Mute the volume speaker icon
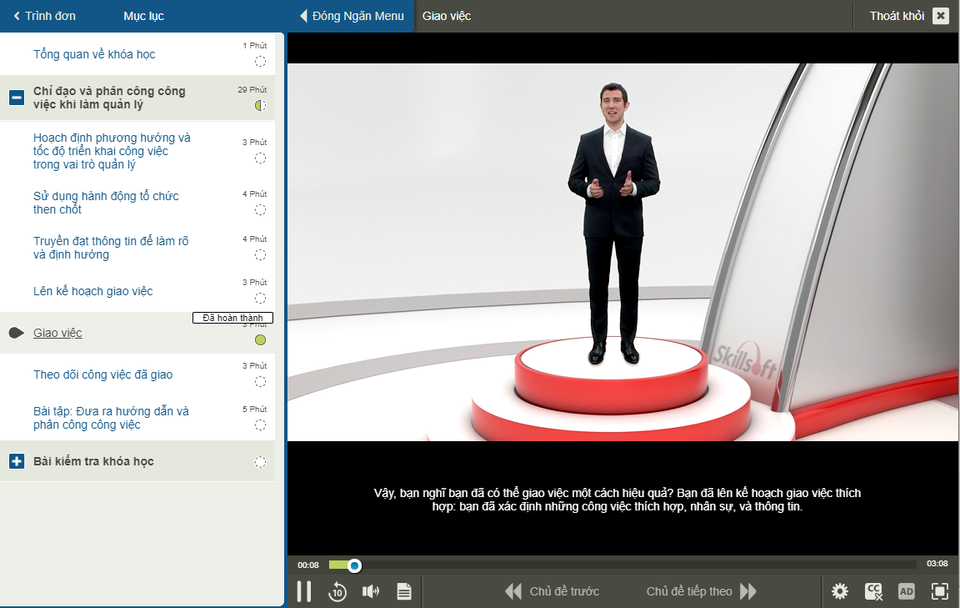 tap(371, 591)
